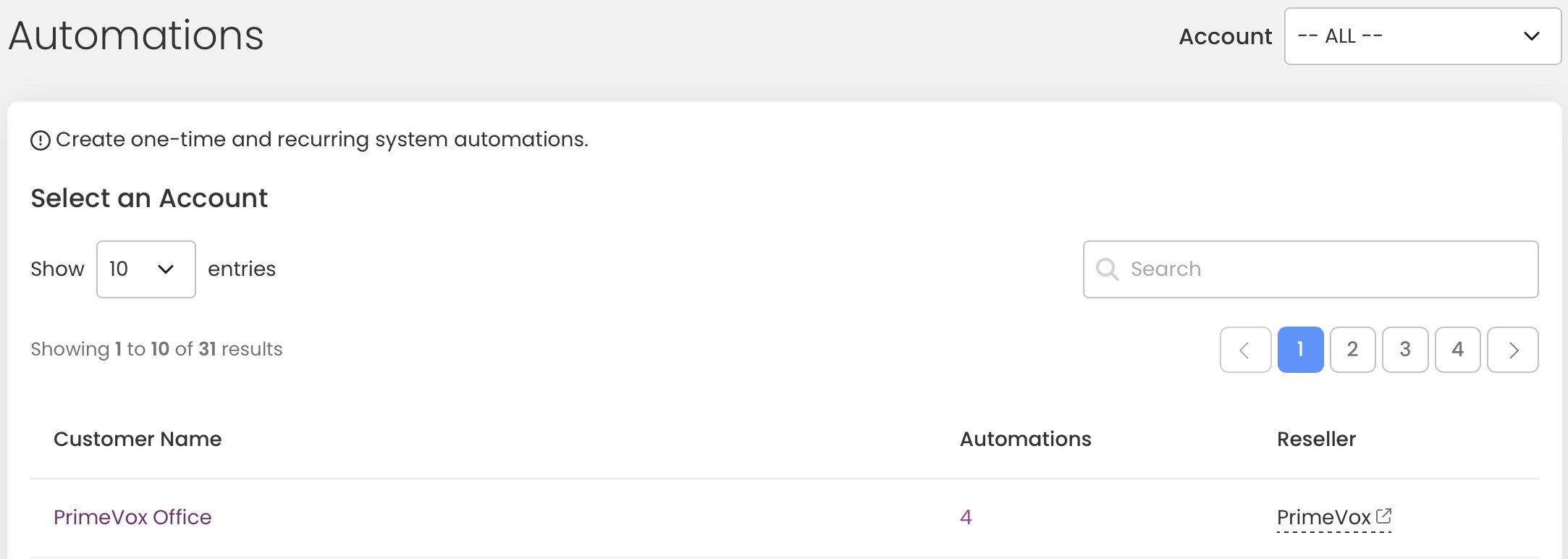Jump to page 2 of results

pos(1352,350)
